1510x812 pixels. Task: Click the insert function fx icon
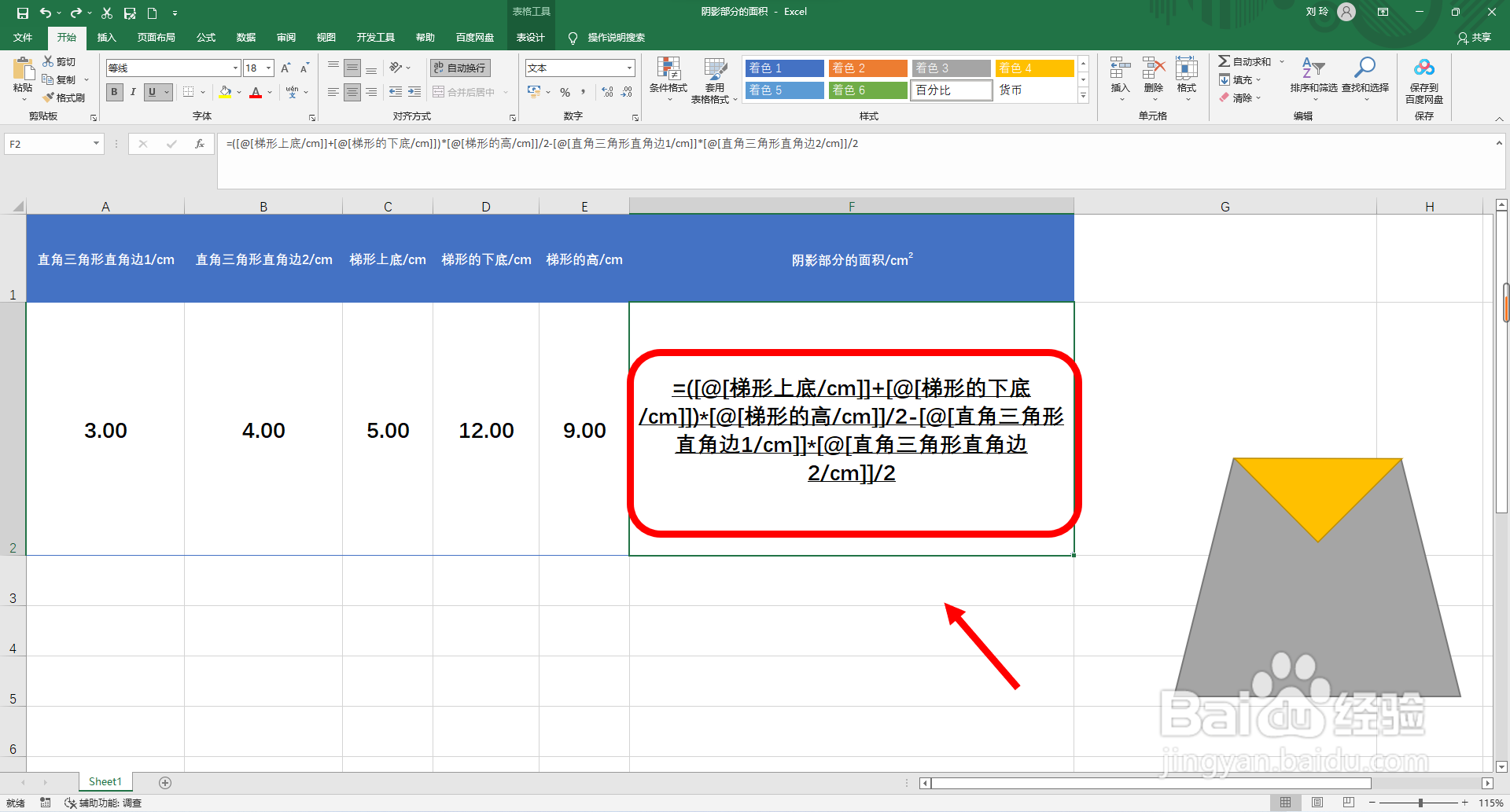coord(200,144)
